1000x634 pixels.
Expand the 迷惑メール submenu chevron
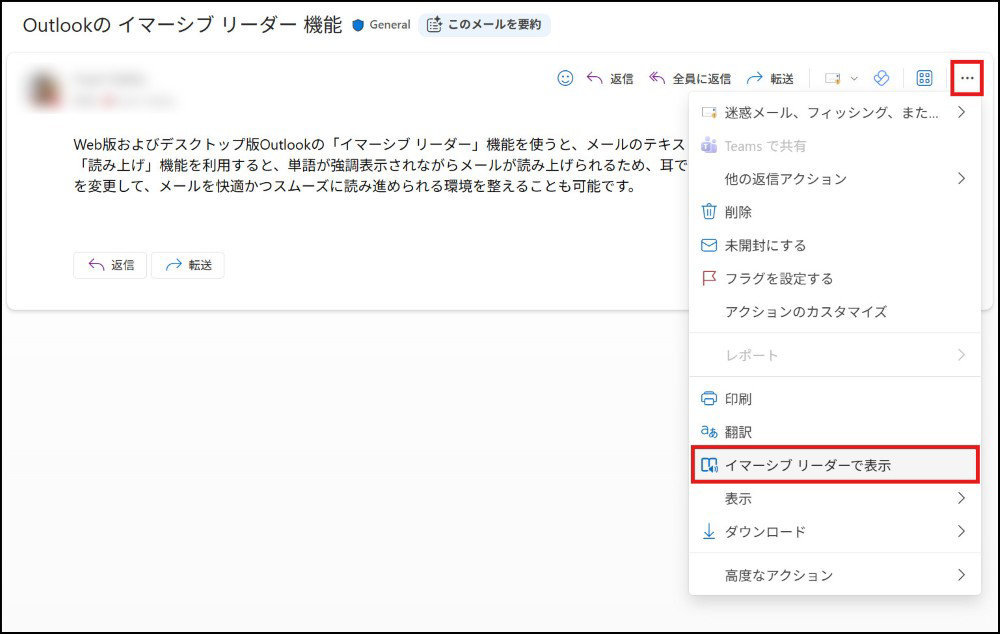click(x=961, y=112)
